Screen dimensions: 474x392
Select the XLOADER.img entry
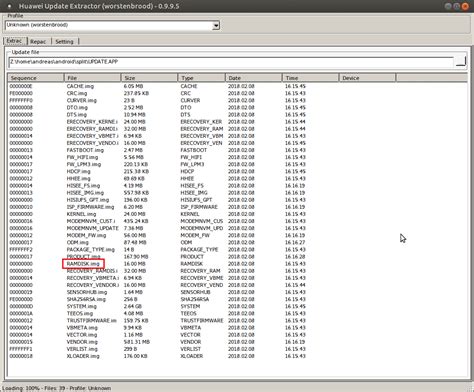[x=83, y=356]
